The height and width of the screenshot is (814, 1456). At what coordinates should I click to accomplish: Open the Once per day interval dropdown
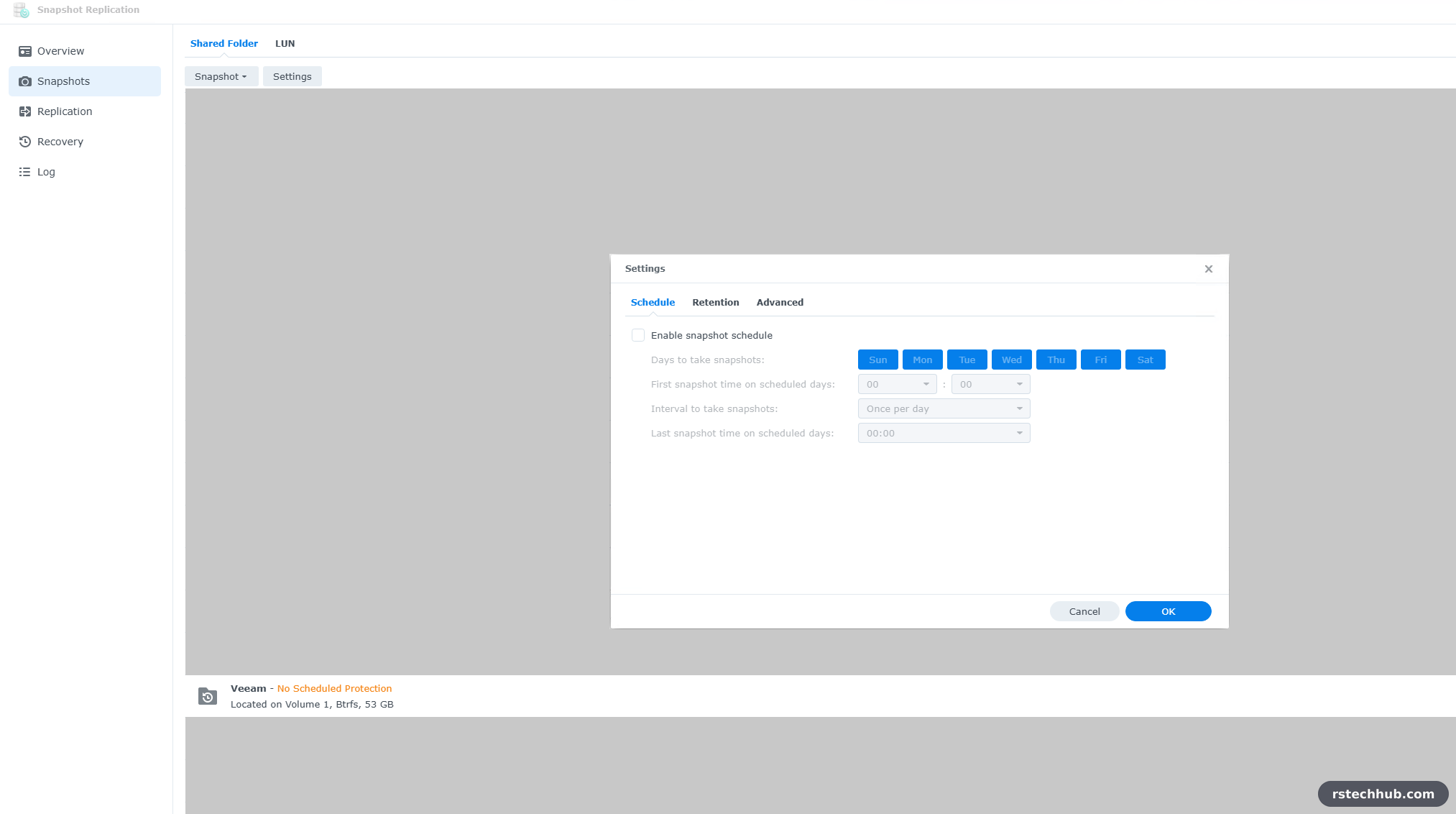pyautogui.click(x=944, y=408)
